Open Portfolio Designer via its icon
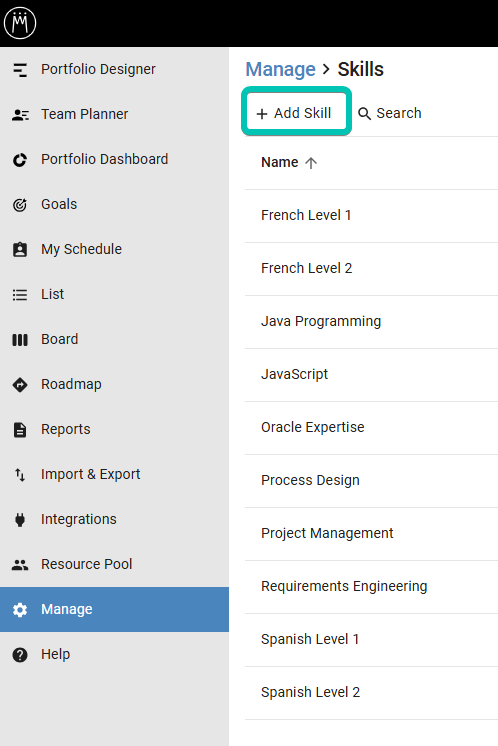This screenshot has width=498, height=746. pos(20,69)
